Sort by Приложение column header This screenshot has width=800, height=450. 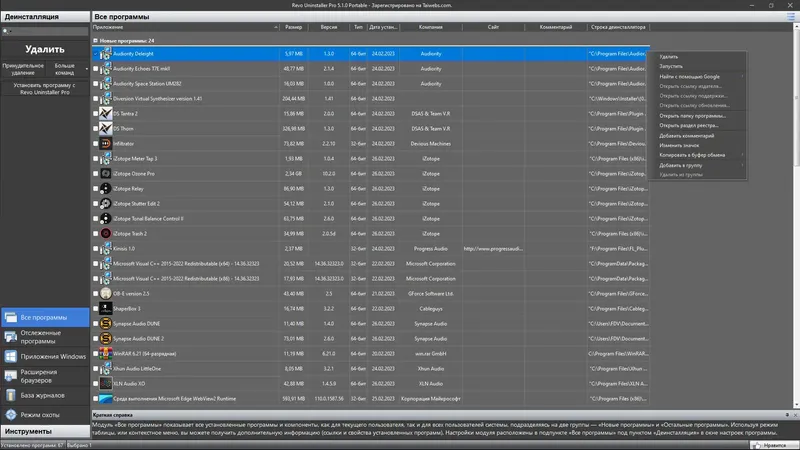[186, 27]
